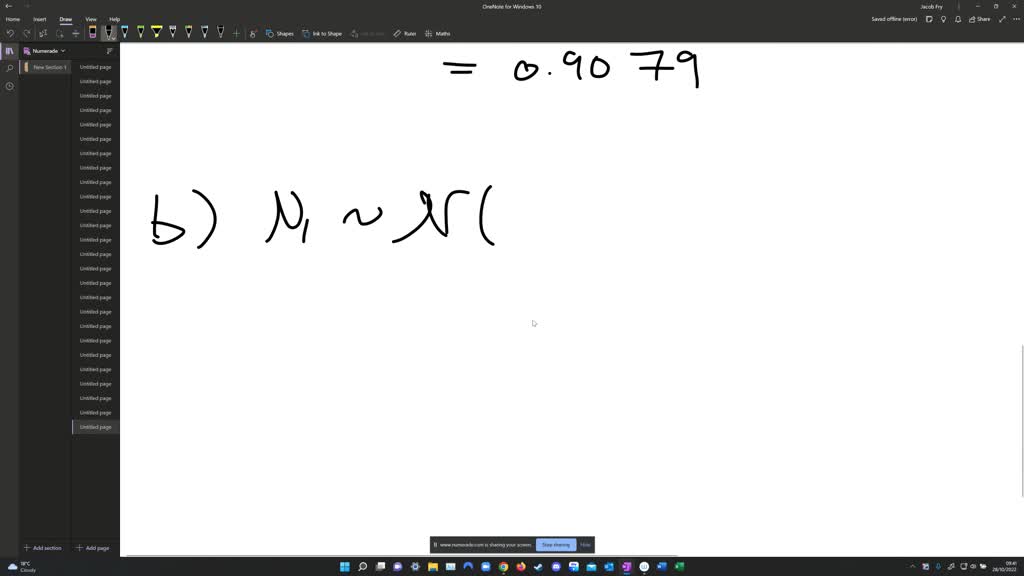Select the black pen tool
Viewport: 1024px width, 576px height.
(108, 33)
